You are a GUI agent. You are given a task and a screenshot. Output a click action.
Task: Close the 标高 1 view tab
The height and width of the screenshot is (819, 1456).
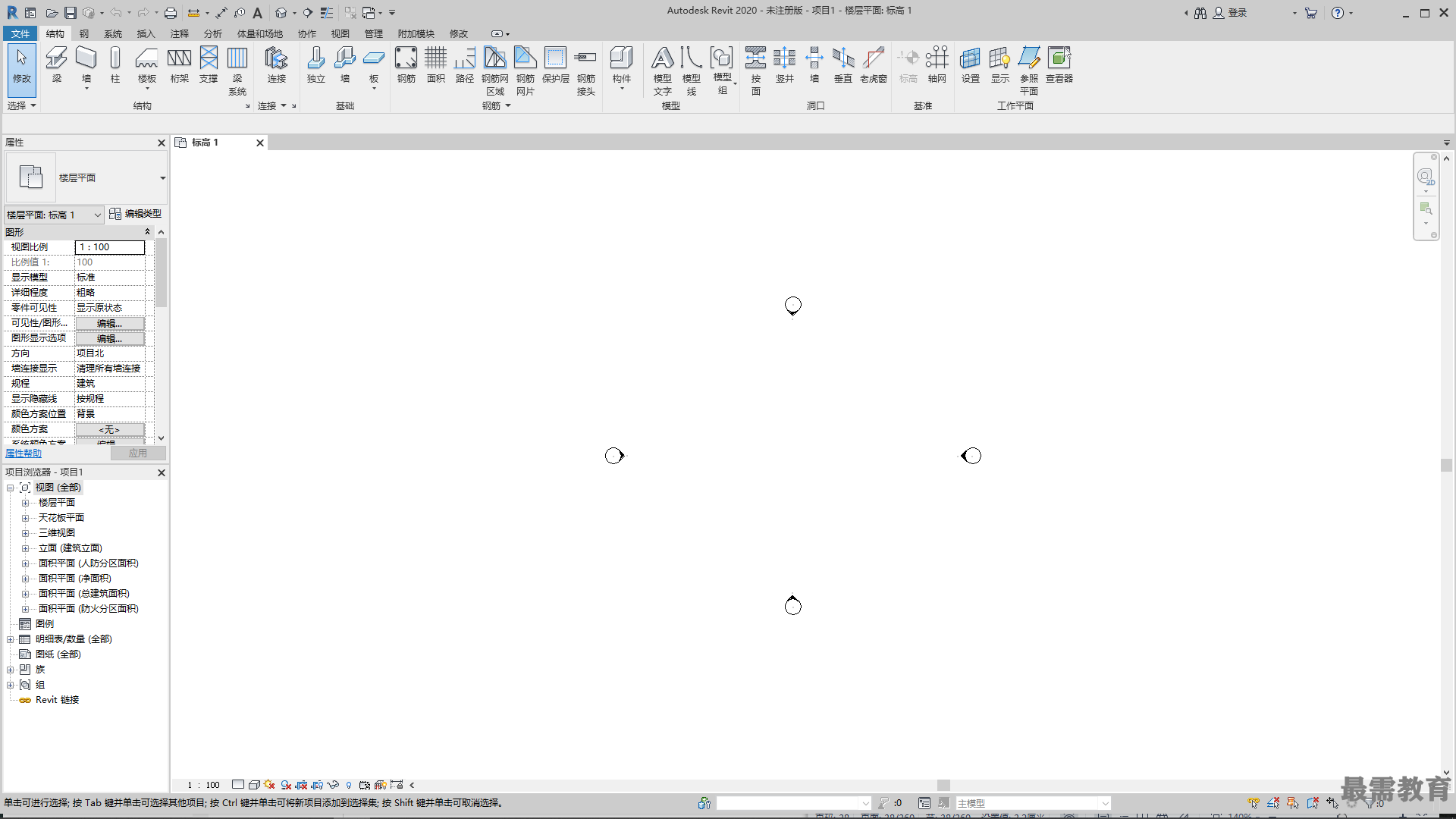pyautogui.click(x=260, y=143)
